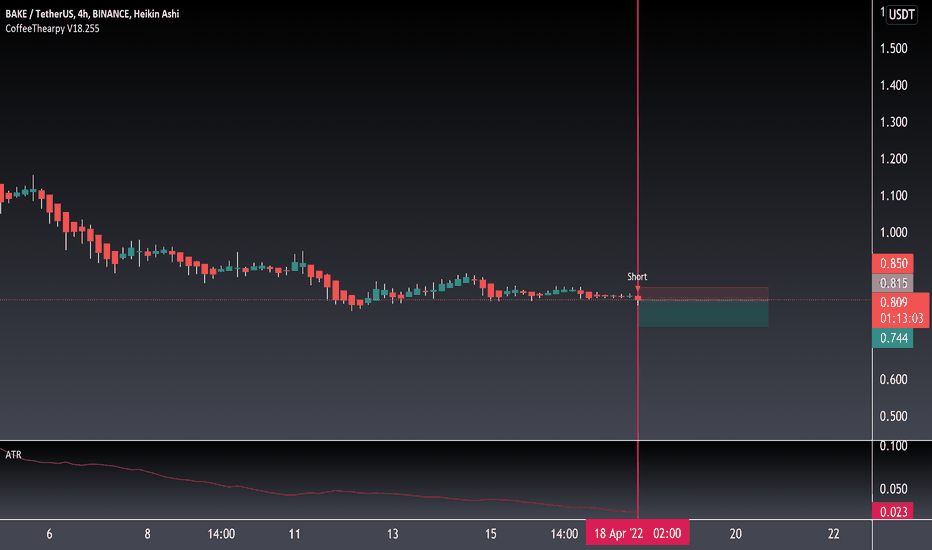Click the BAKE / TetherUS symbol title
The image size is (932, 550).
point(92,14)
